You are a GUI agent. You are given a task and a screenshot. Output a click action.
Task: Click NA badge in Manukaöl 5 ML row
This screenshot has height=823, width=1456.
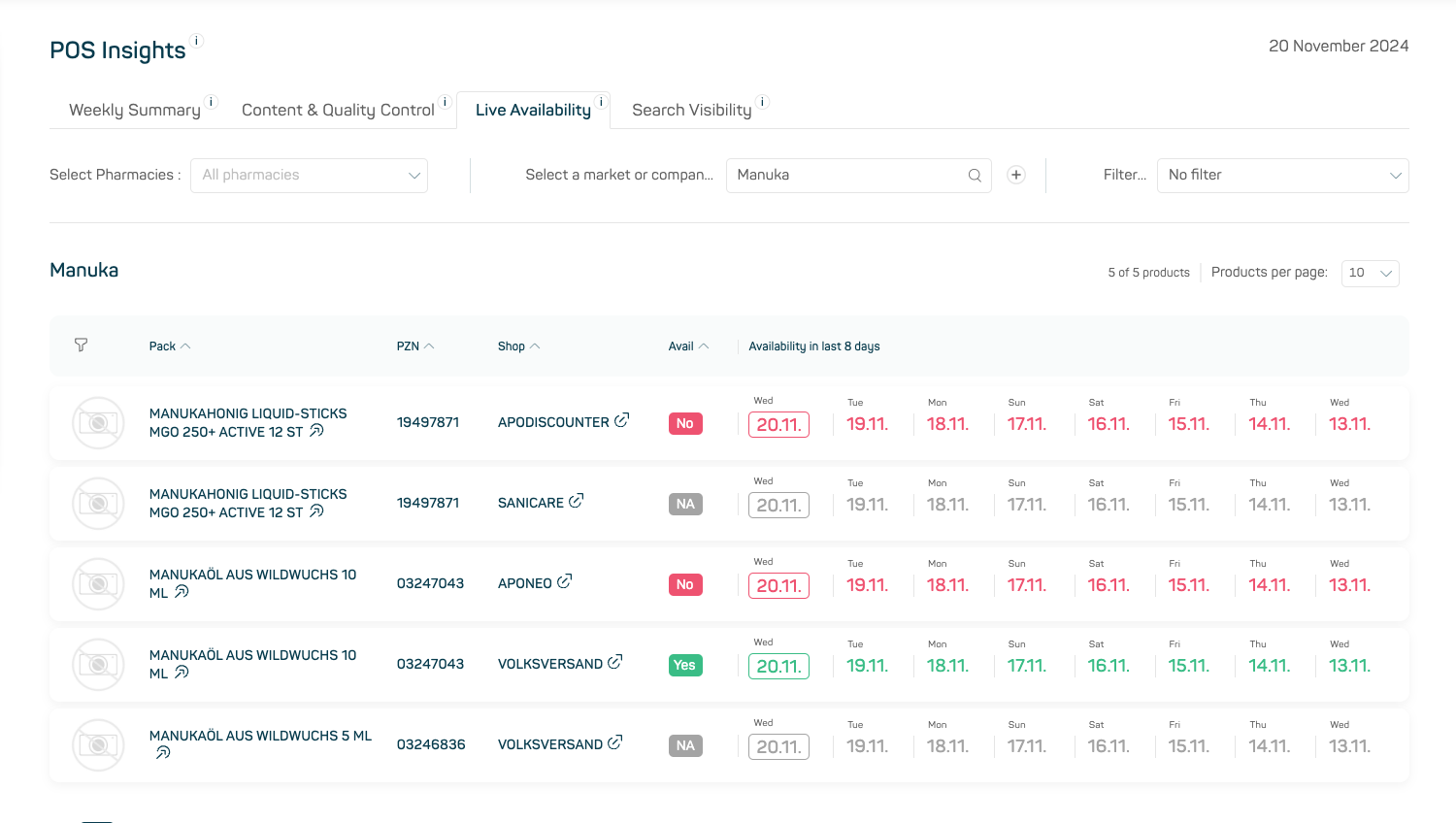[685, 746]
